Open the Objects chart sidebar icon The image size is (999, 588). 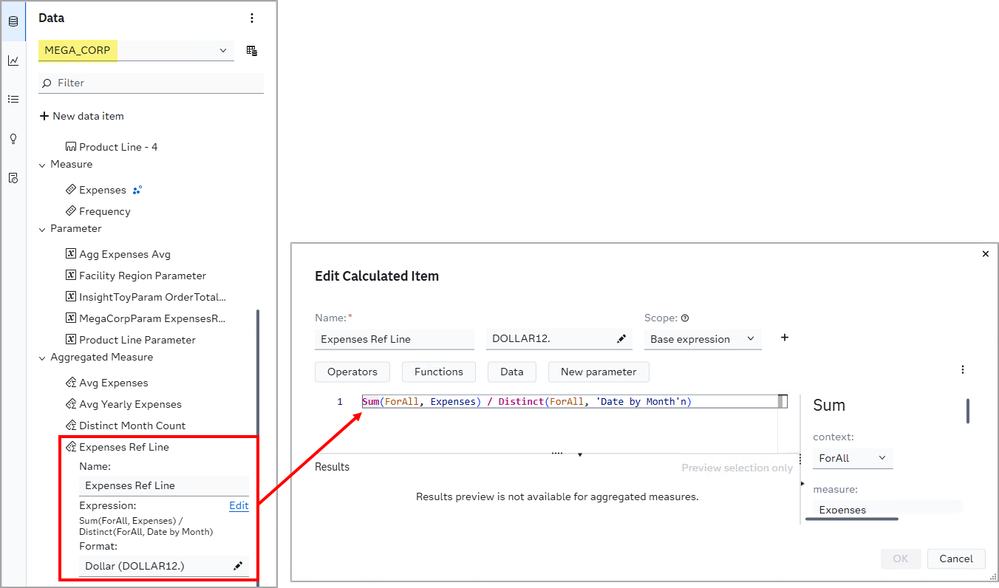13,61
